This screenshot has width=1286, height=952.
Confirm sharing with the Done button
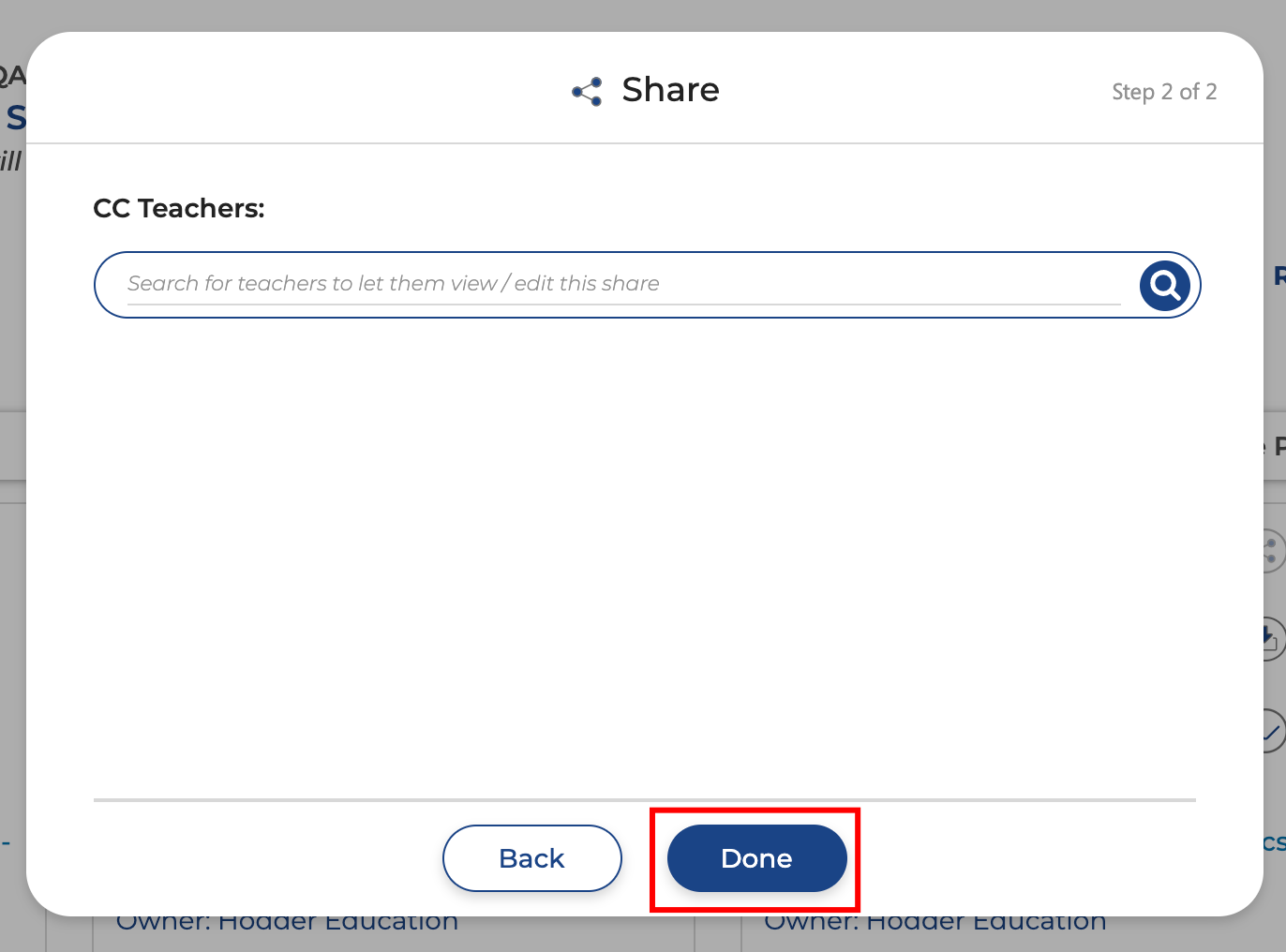(756, 858)
